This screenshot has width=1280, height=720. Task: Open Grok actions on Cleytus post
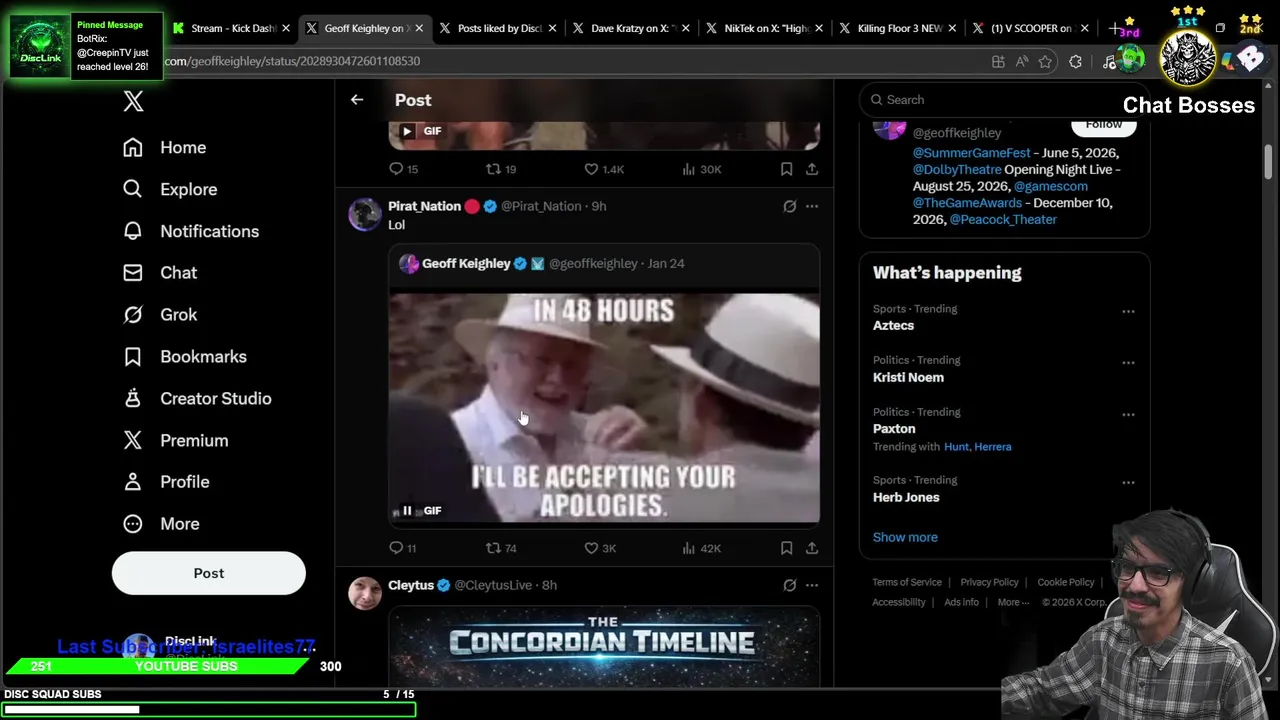click(790, 585)
